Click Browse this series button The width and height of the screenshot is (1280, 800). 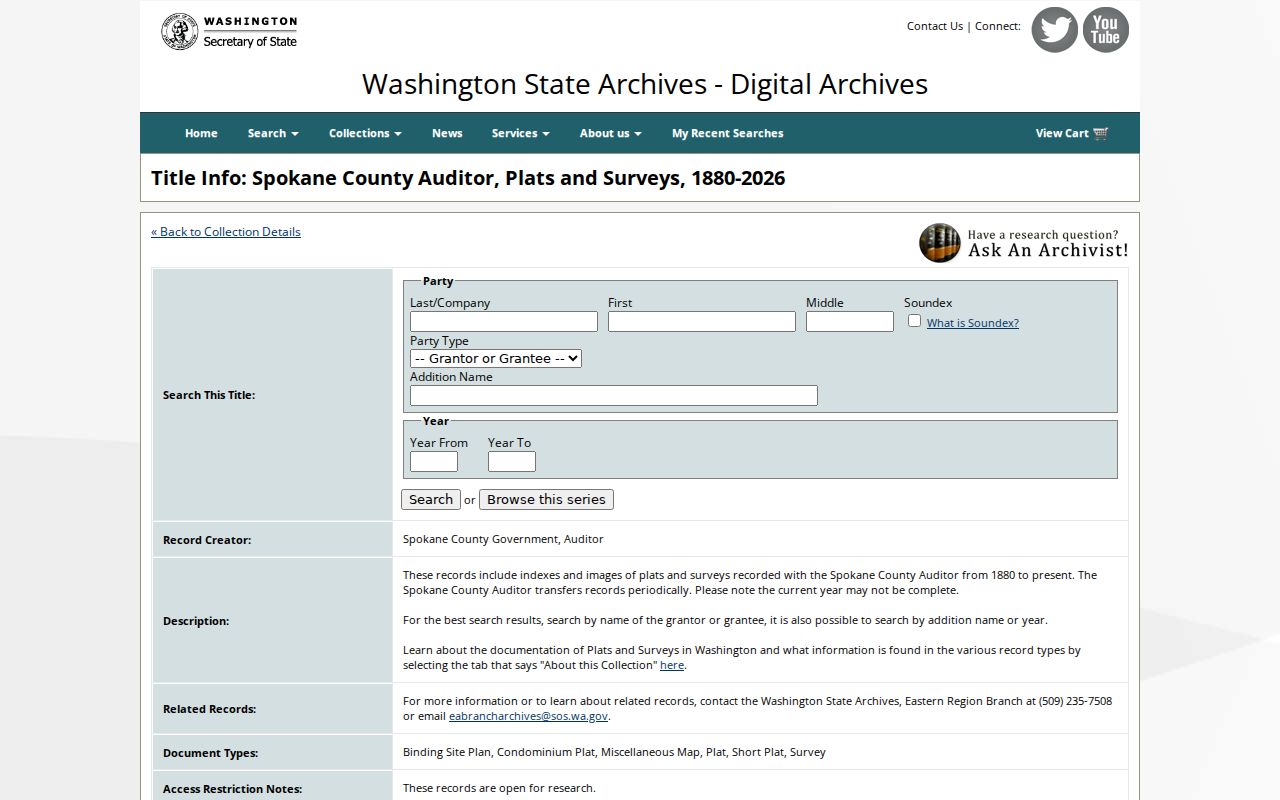546,499
